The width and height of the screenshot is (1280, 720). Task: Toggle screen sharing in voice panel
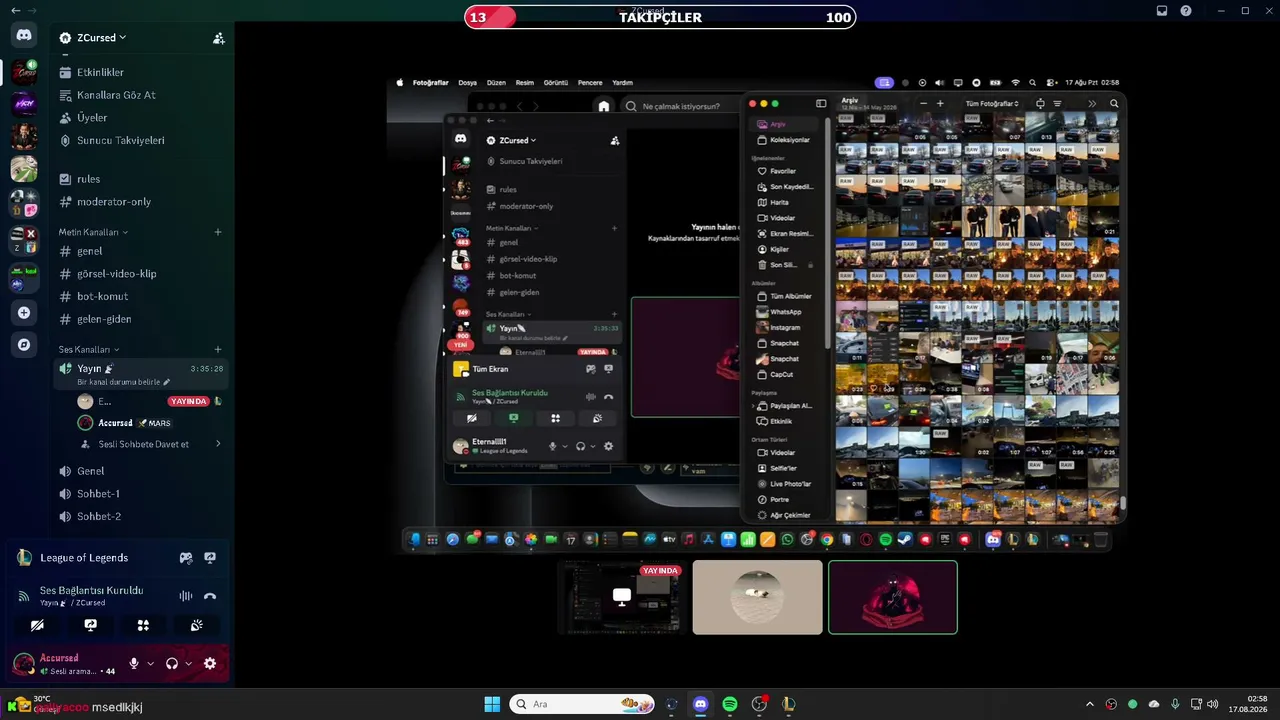coord(90,625)
